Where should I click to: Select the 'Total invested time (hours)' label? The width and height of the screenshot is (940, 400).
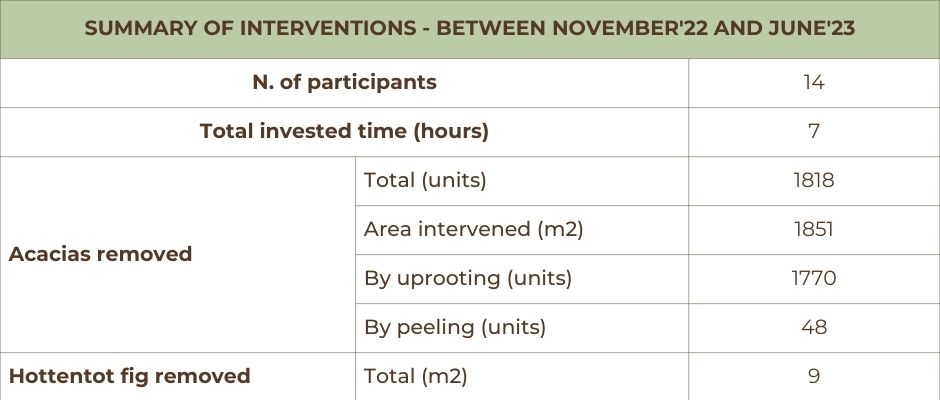pyautogui.click(x=344, y=131)
